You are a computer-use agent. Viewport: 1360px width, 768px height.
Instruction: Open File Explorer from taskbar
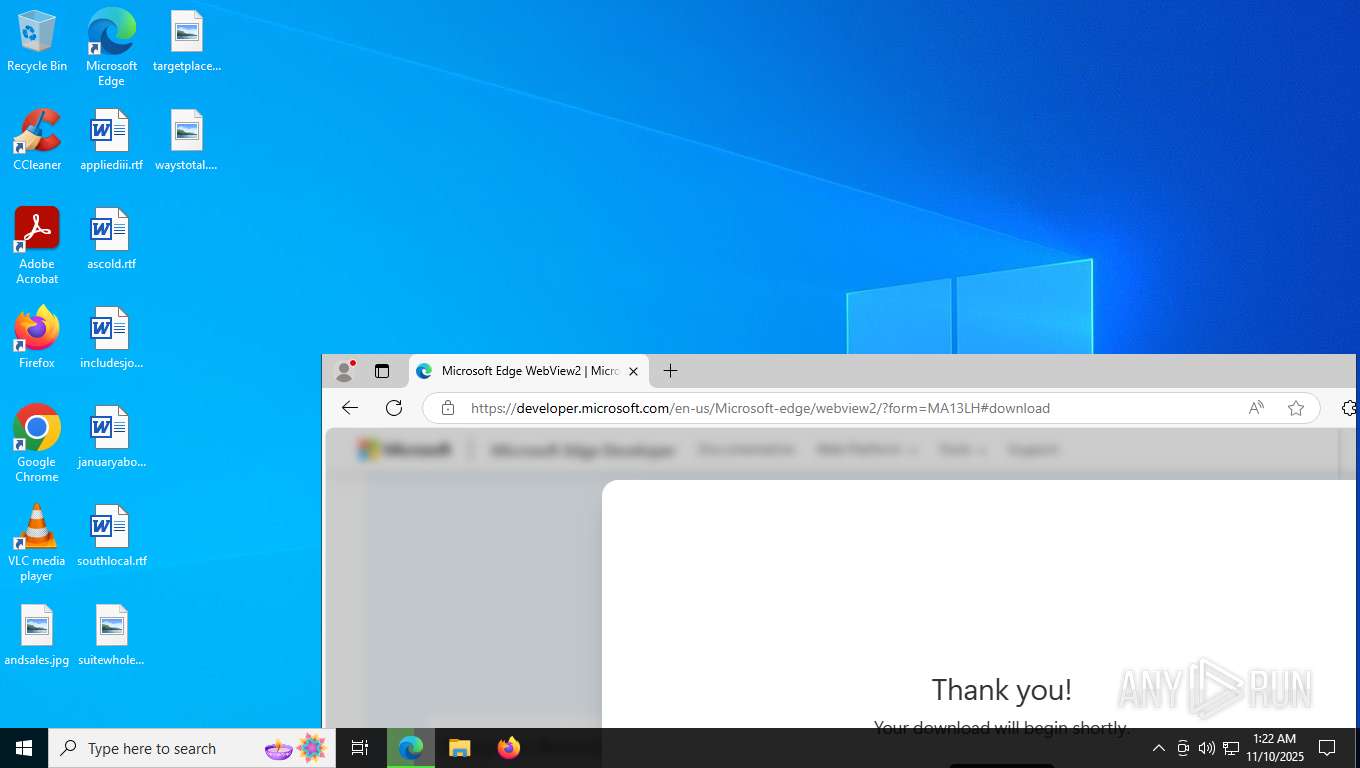tap(460, 748)
